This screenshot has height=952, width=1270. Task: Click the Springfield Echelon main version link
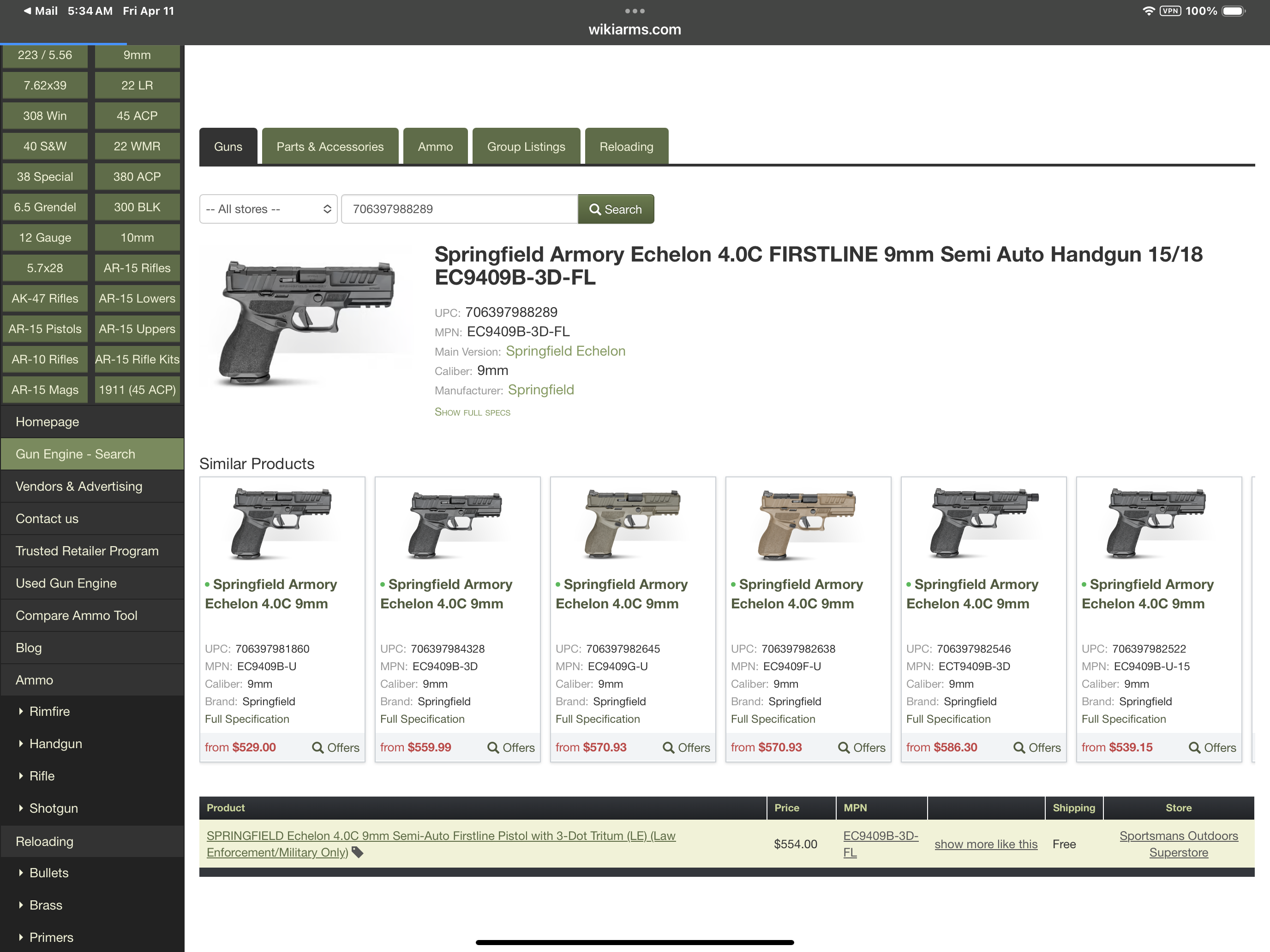pyautogui.click(x=565, y=351)
